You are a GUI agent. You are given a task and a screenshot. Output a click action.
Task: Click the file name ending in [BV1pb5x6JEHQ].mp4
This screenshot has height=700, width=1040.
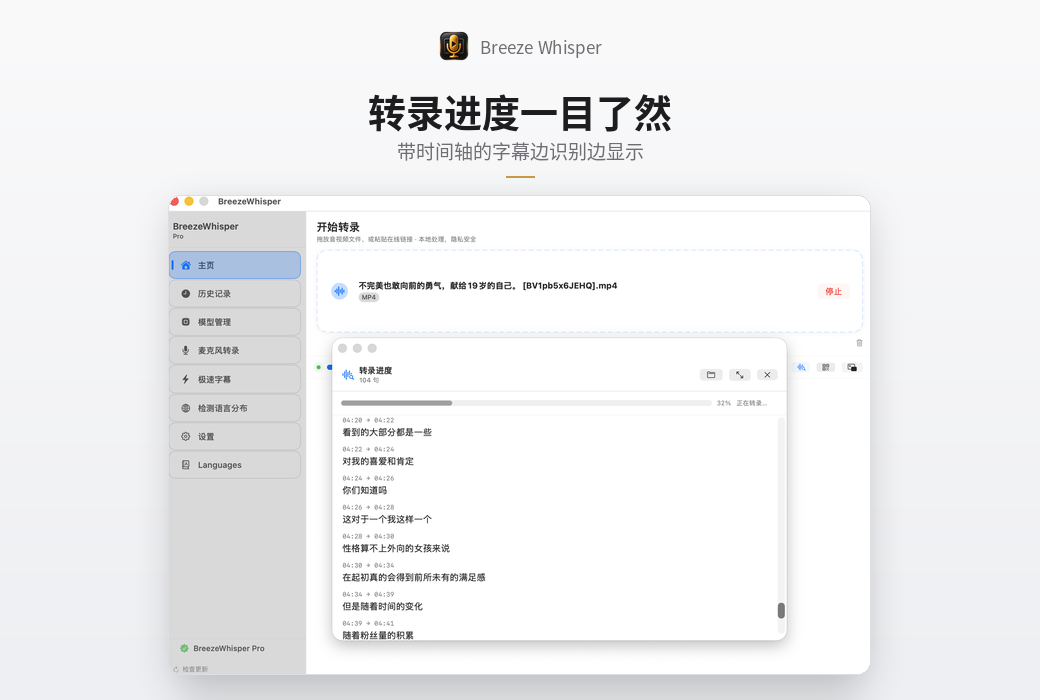(488, 285)
